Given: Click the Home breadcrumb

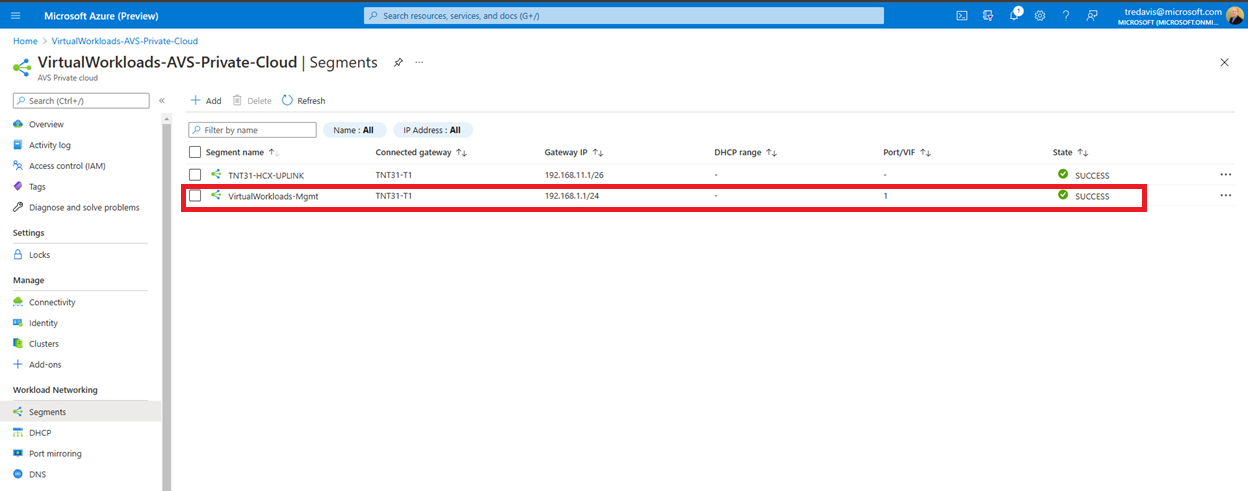Looking at the screenshot, I should (25, 41).
